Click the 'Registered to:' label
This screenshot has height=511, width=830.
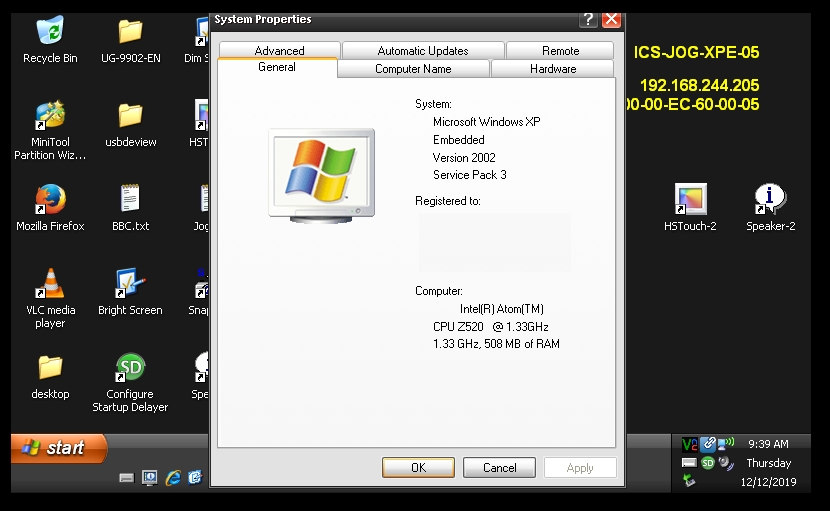(447, 201)
